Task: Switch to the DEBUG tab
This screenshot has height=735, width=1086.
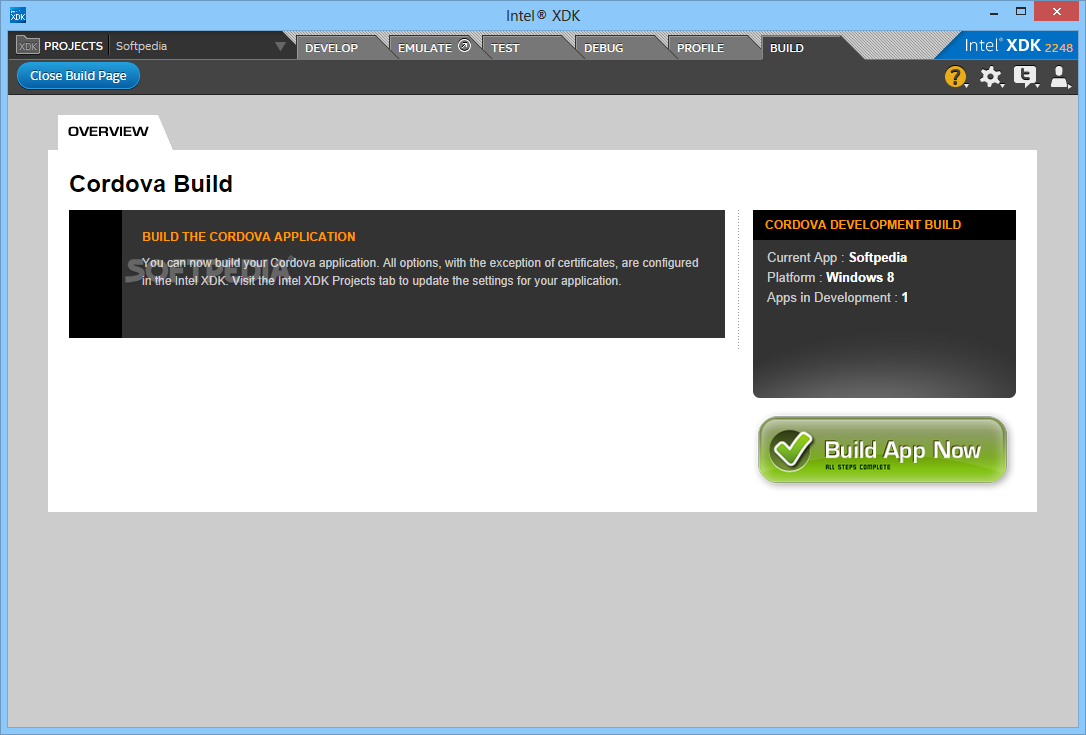Action: tap(603, 48)
